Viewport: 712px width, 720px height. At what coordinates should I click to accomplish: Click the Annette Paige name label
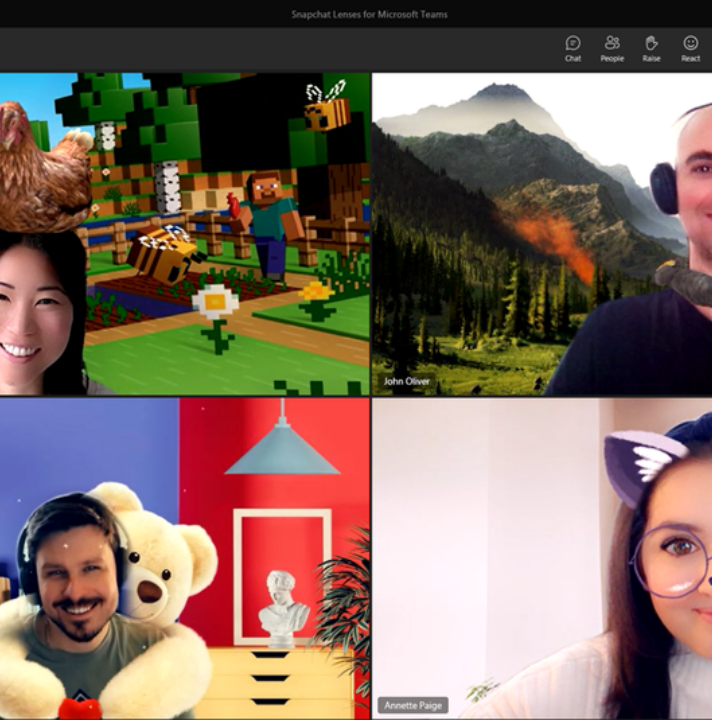click(x=413, y=705)
